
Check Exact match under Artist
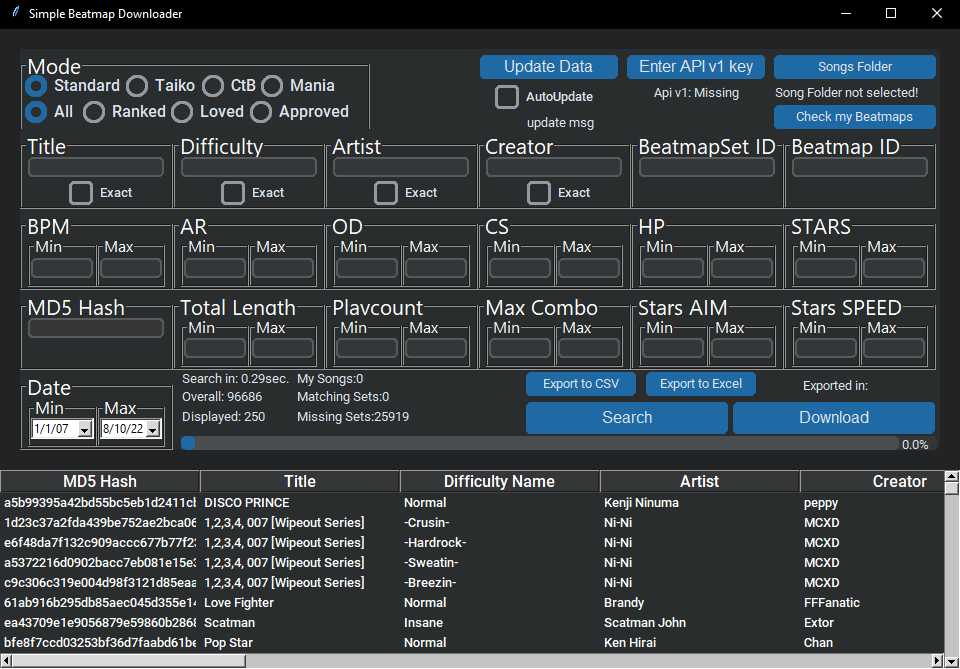[385, 192]
